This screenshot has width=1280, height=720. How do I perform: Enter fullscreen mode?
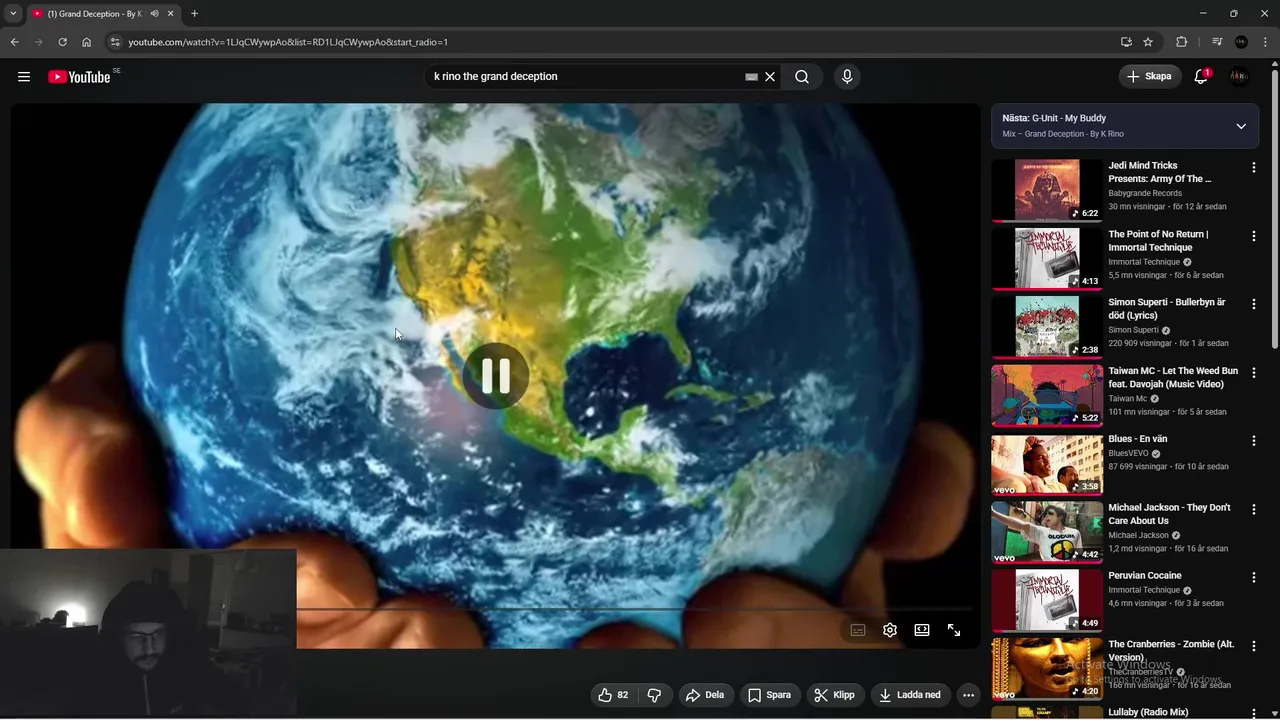coord(954,630)
